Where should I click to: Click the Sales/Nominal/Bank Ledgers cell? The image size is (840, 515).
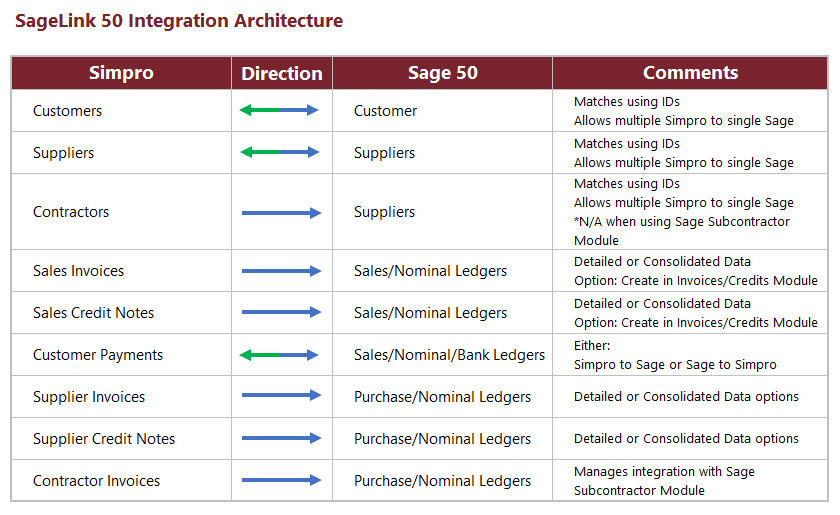(449, 355)
